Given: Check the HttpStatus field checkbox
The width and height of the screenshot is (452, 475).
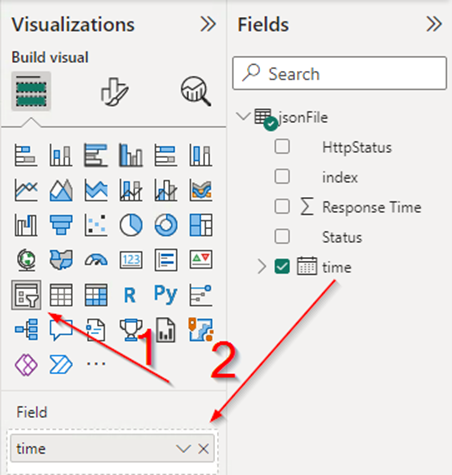Looking at the screenshot, I should [x=282, y=147].
